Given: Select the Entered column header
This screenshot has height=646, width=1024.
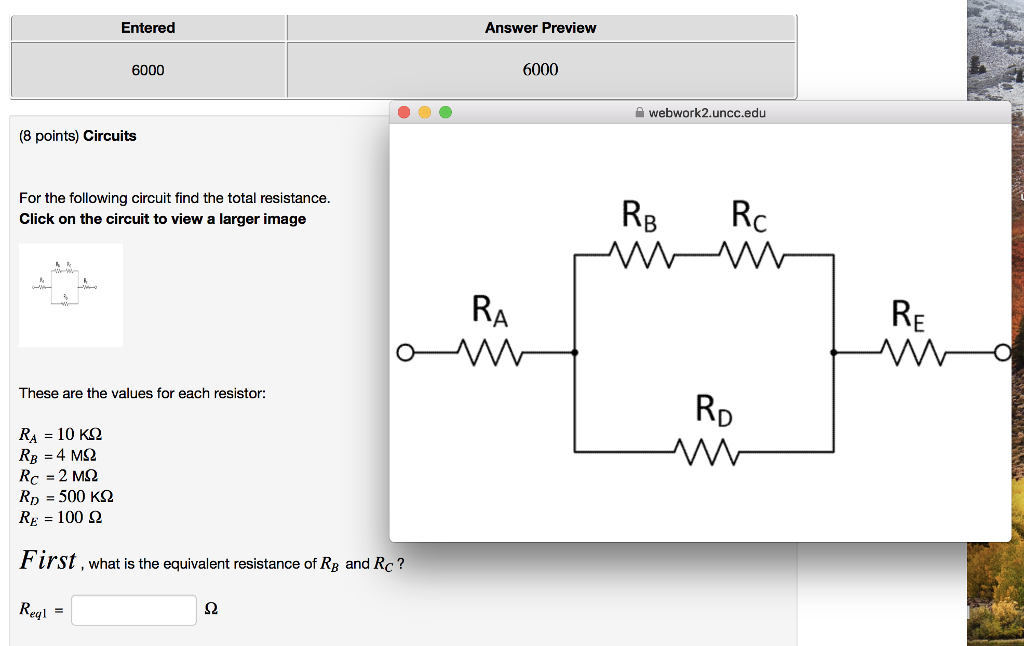Looking at the screenshot, I should [x=148, y=27].
